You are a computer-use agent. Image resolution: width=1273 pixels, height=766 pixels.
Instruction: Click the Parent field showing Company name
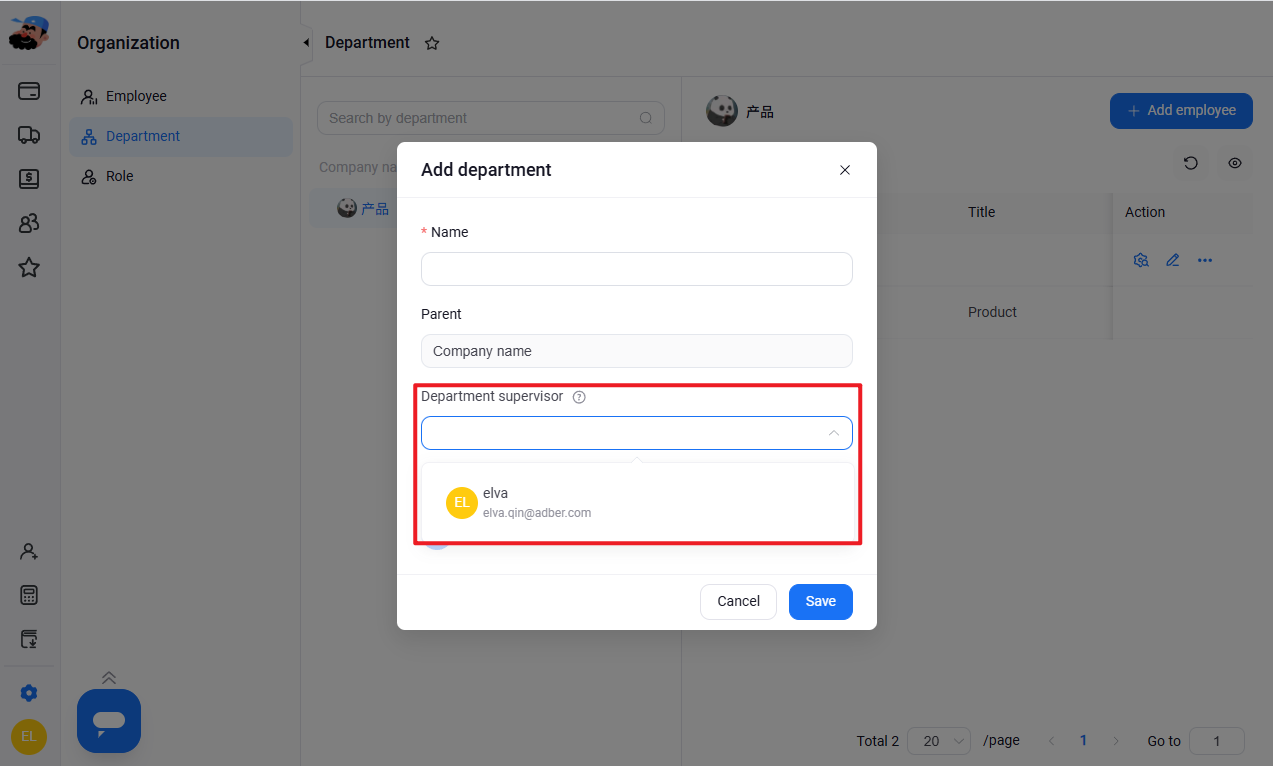[x=637, y=351]
